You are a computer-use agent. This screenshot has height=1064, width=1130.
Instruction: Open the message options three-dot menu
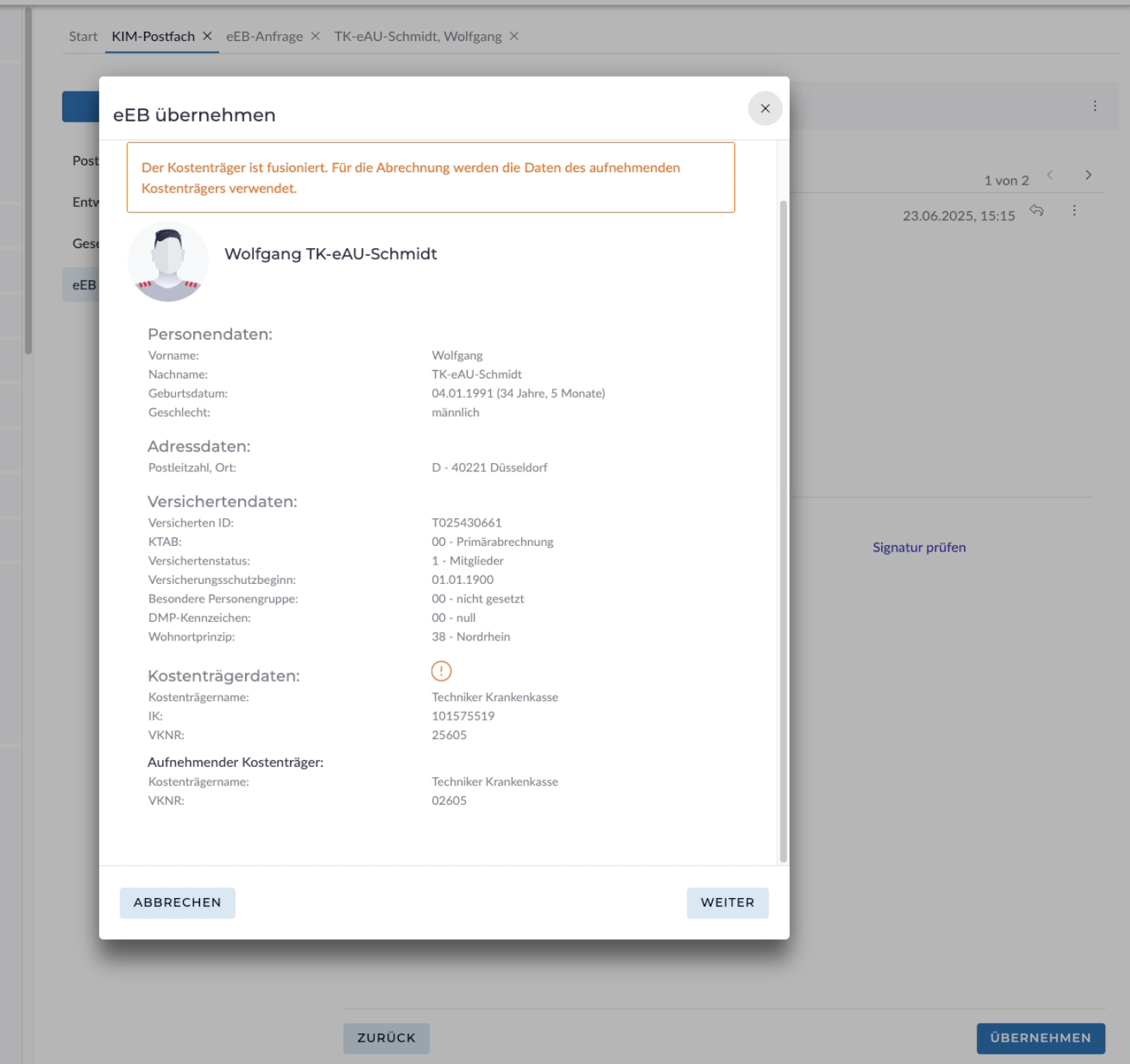1074,210
